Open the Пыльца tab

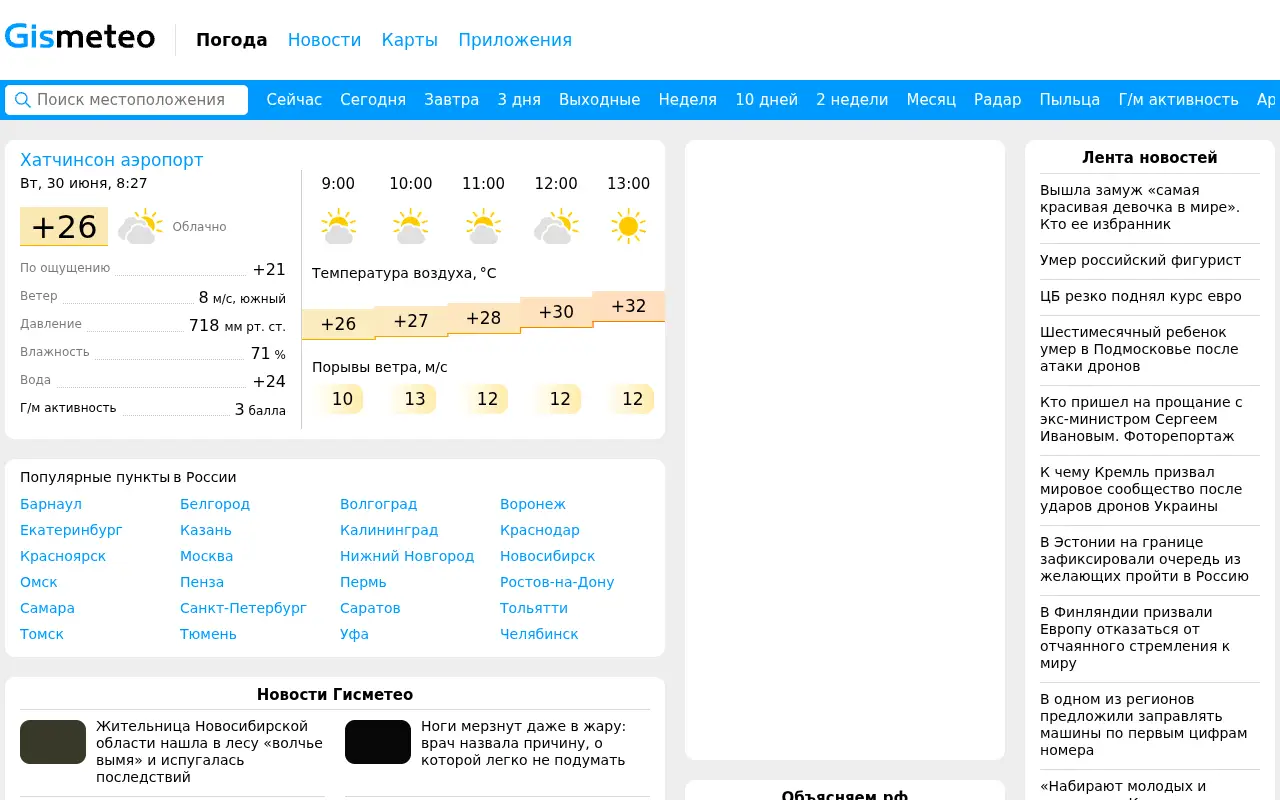tap(1070, 100)
